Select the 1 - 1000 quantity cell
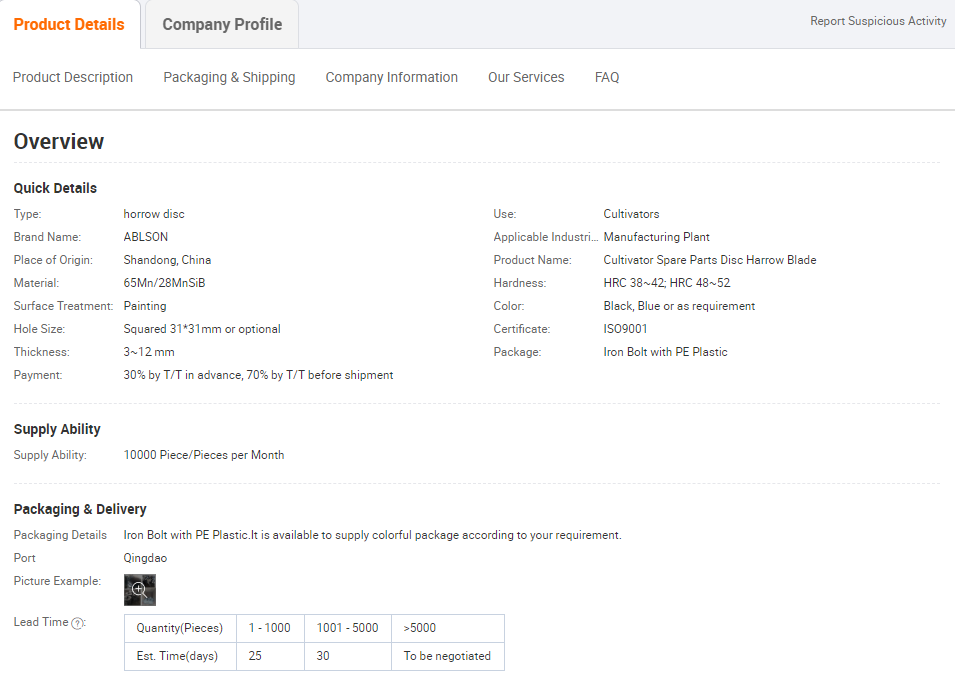The width and height of the screenshot is (955, 685). coord(269,628)
